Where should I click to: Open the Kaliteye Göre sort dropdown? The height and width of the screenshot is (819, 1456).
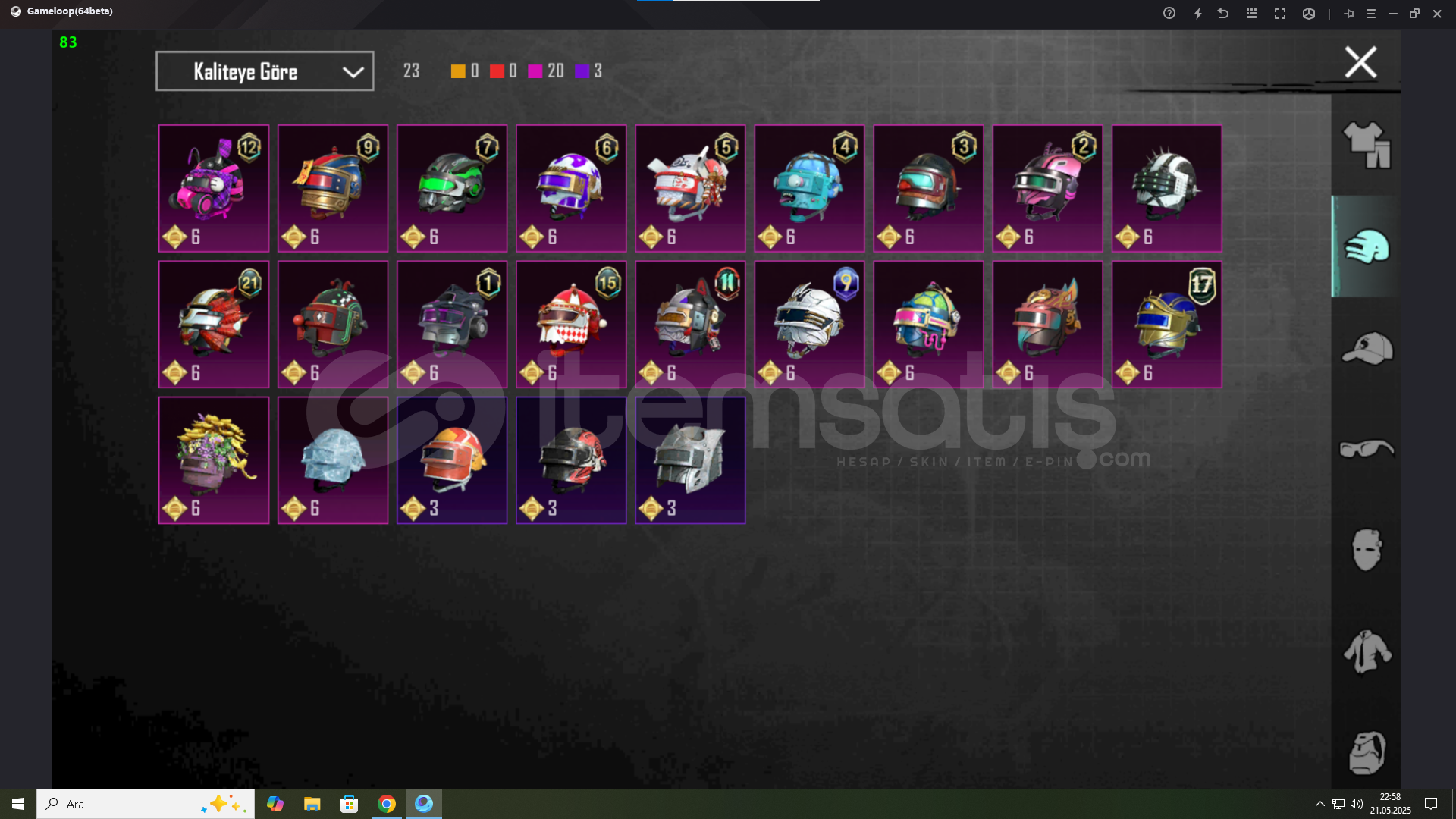click(265, 71)
